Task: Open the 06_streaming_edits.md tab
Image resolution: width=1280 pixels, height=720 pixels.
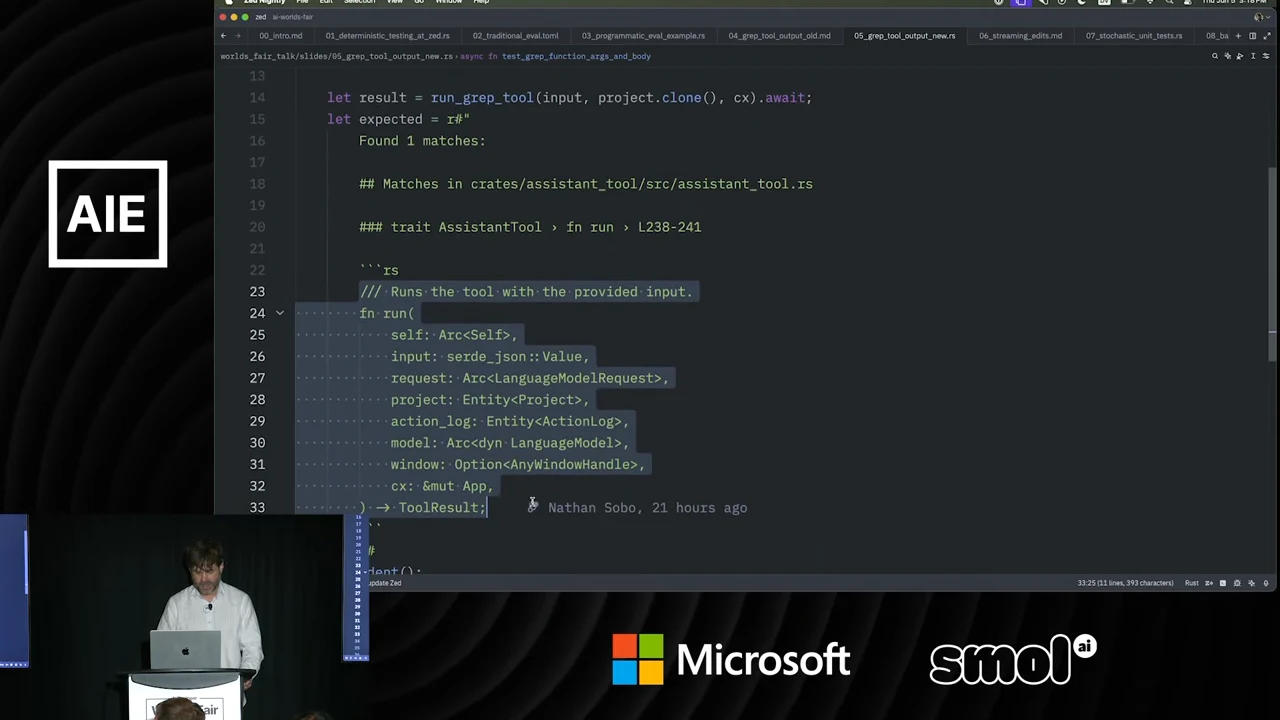Action: [x=1020, y=36]
